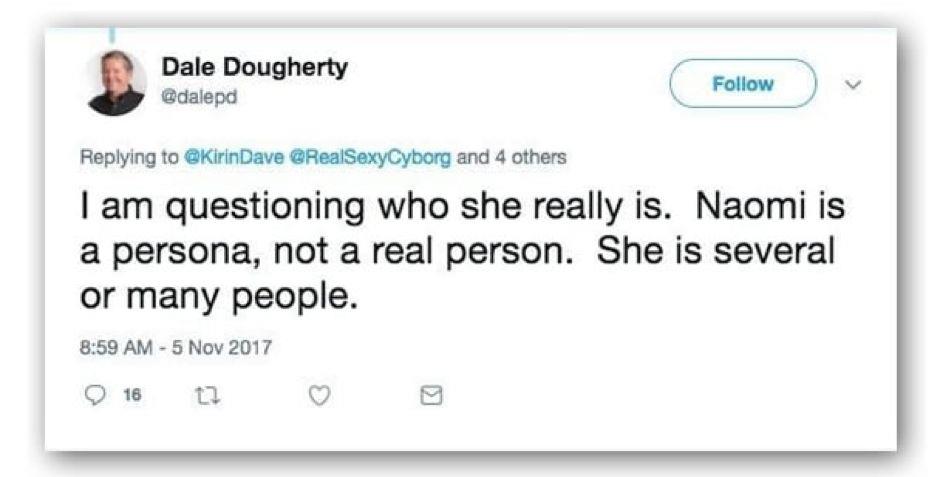Click the tweet text about Naomi
The height and width of the screenshot is (477, 939).
click(460, 252)
